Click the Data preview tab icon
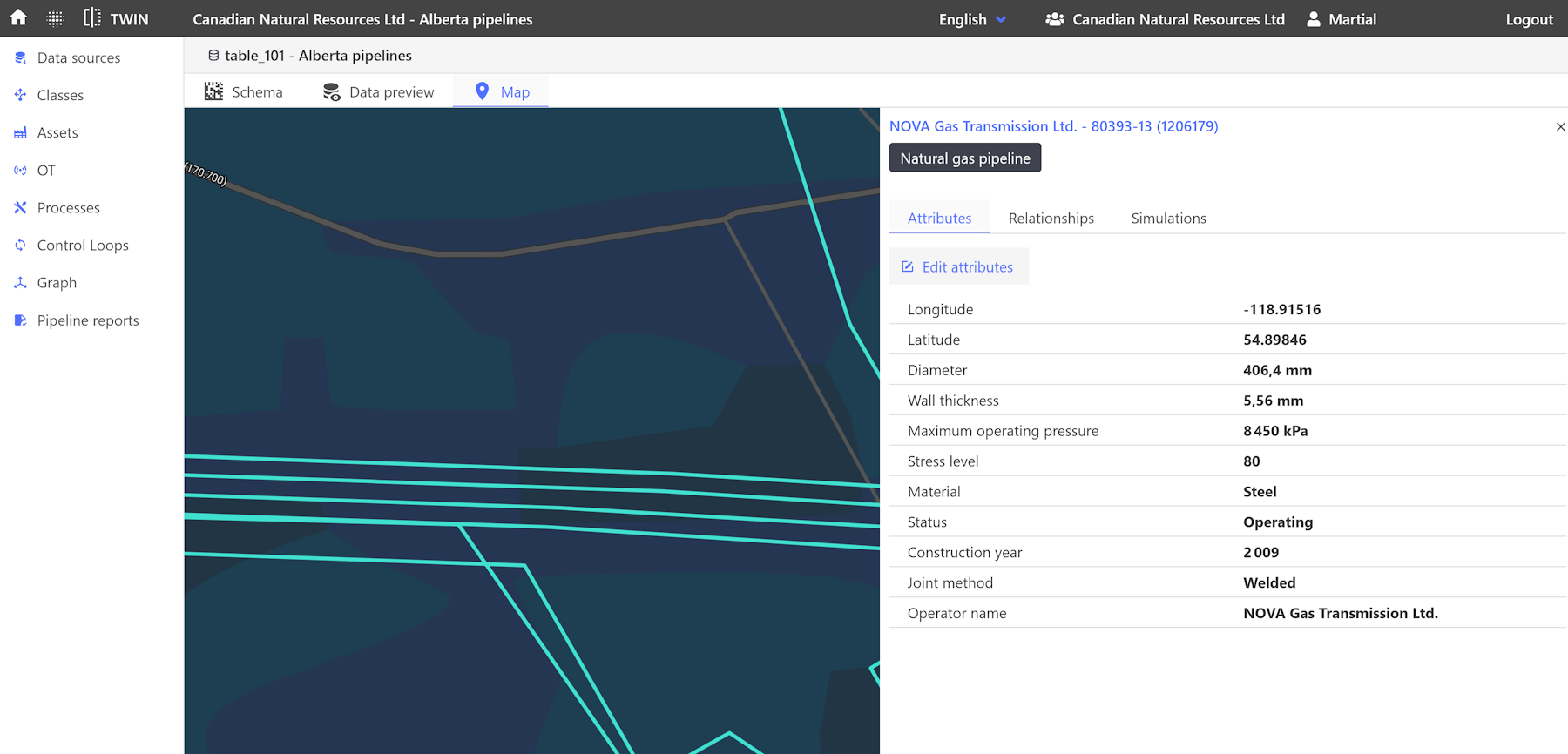The height and width of the screenshot is (754, 1568). click(331, 91)
